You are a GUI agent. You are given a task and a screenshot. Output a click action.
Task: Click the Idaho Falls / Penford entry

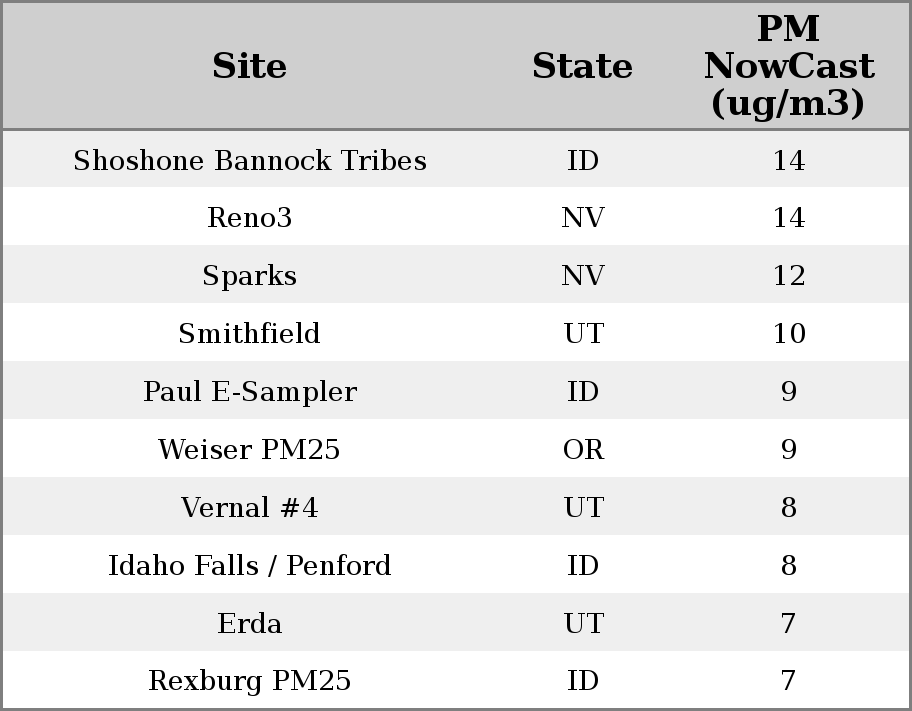click(249, 566)
